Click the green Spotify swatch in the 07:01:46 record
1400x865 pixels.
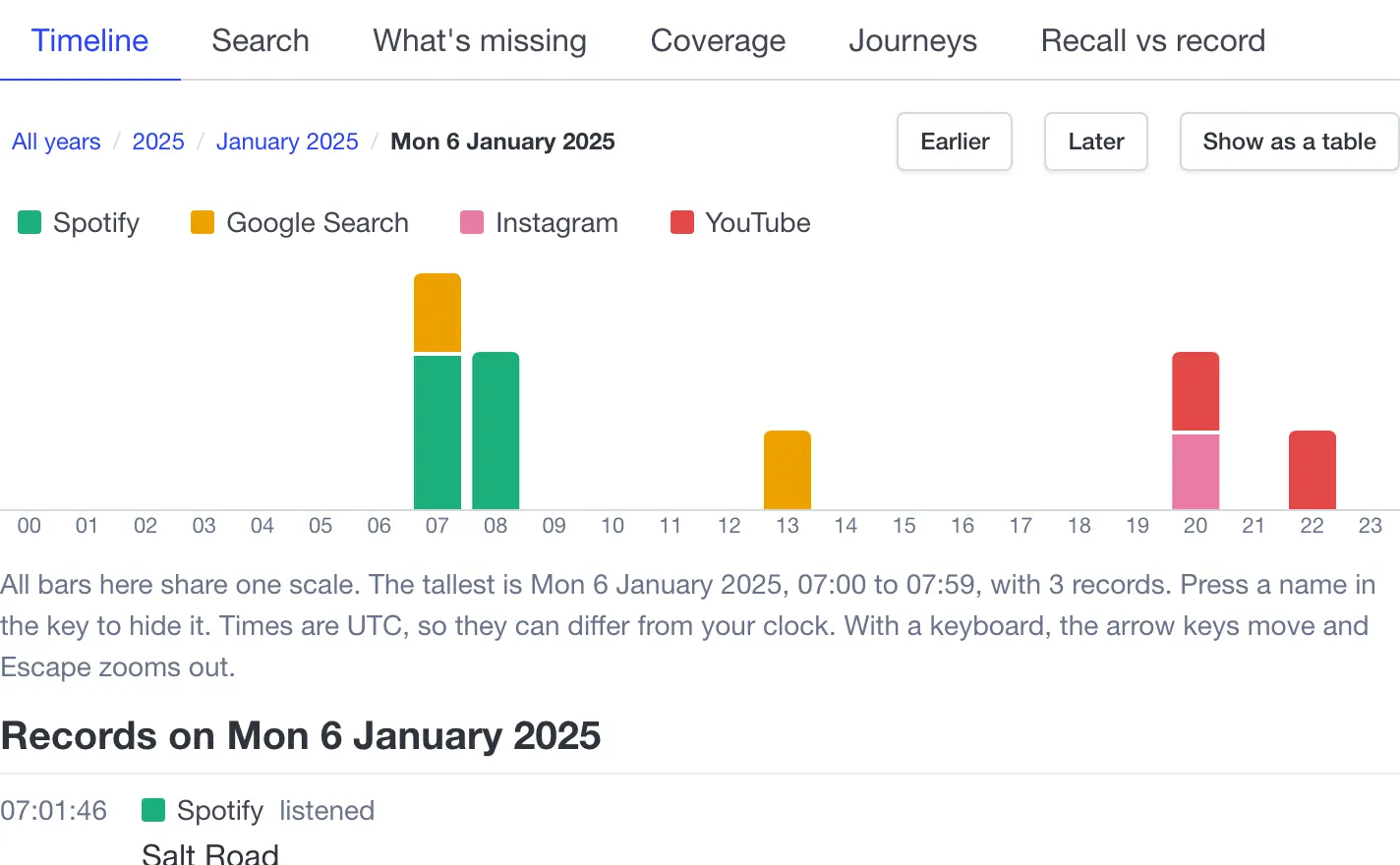coord(153,810)
